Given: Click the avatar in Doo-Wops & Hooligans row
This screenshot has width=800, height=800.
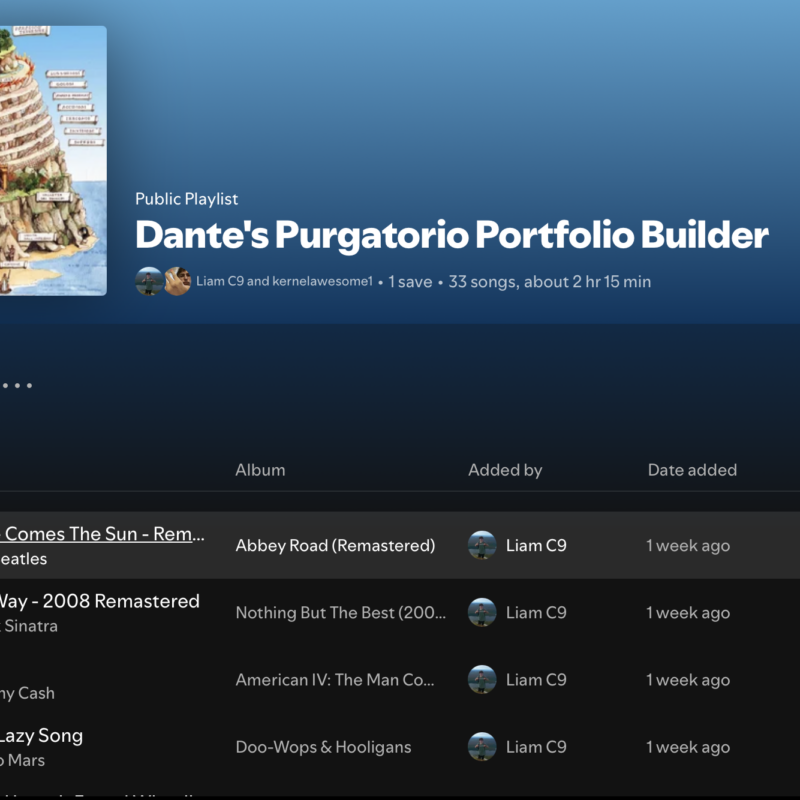Looking at the screenshot, I should (482, 746).
